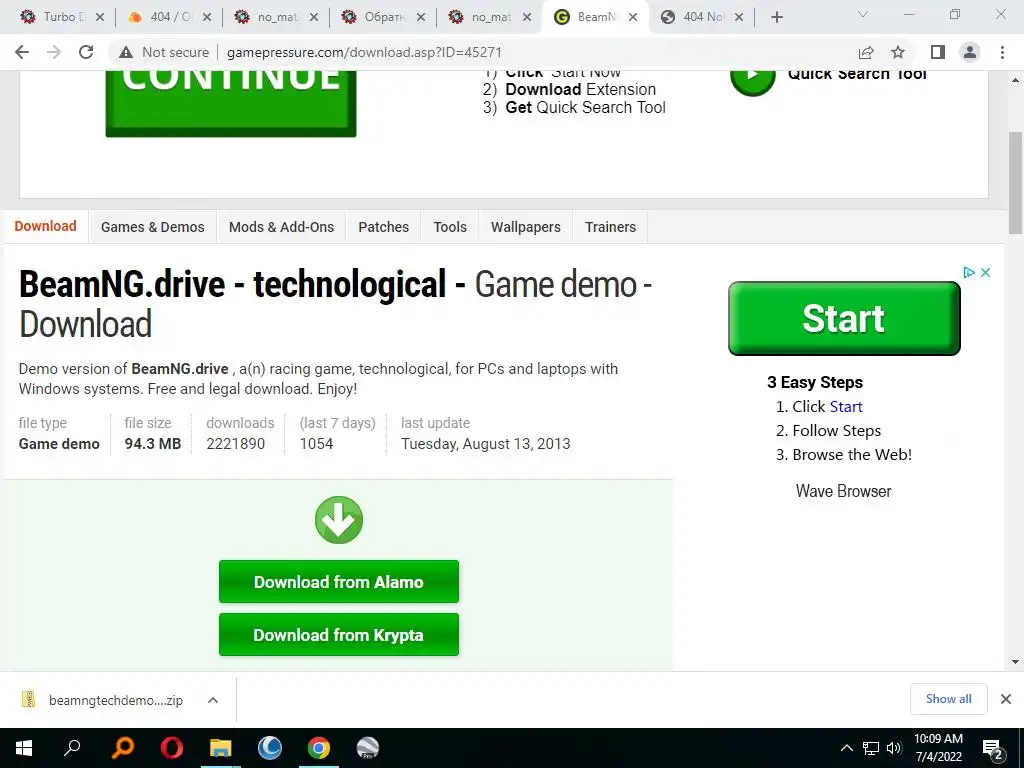1024x768 pixels.
Task: Open the notification center icon
Action: (993, 749)
